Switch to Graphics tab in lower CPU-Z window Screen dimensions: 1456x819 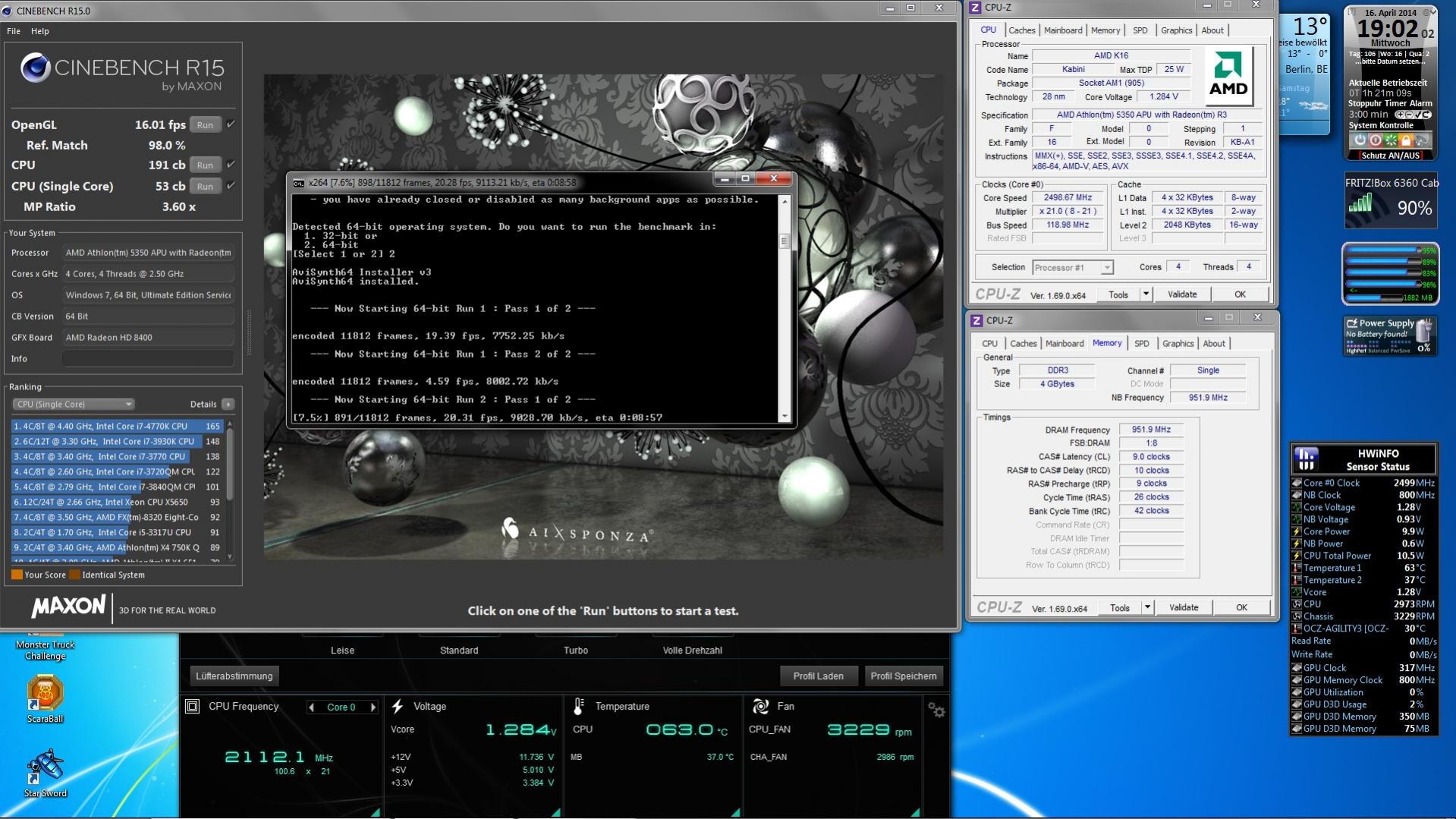point(1178,344)
